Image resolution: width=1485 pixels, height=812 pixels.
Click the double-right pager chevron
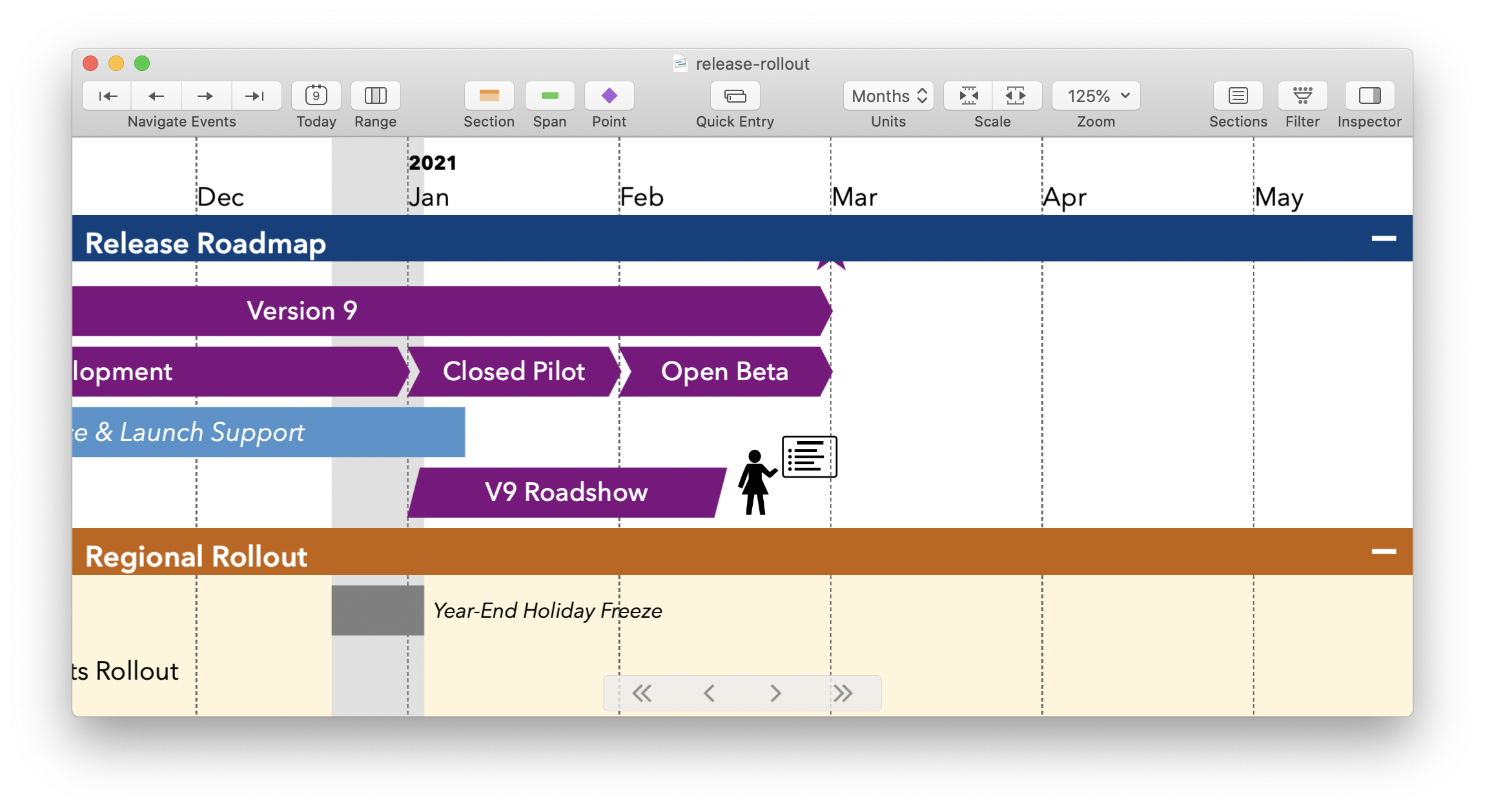[x=843, y=693]
